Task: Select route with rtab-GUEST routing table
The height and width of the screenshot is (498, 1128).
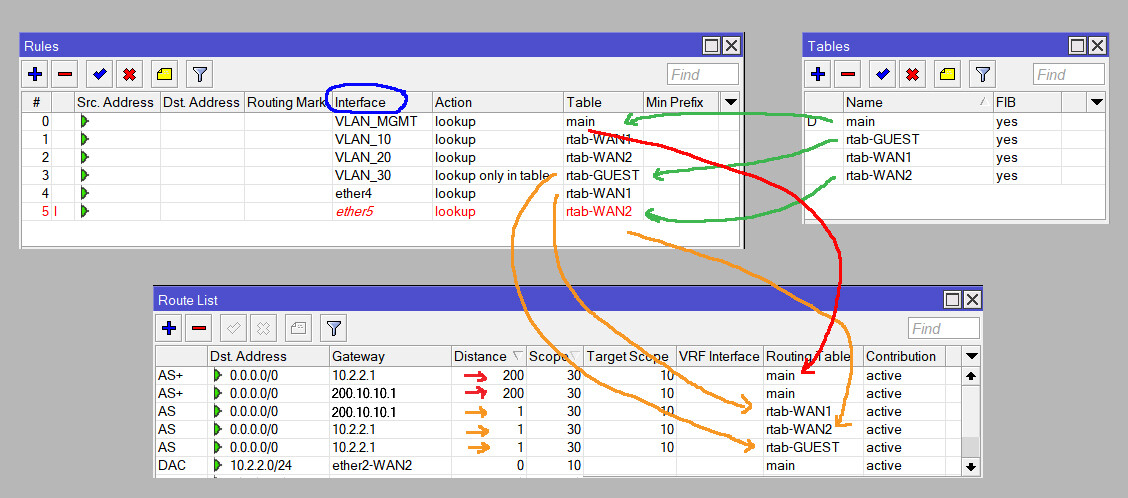Action: pos(558,448)
